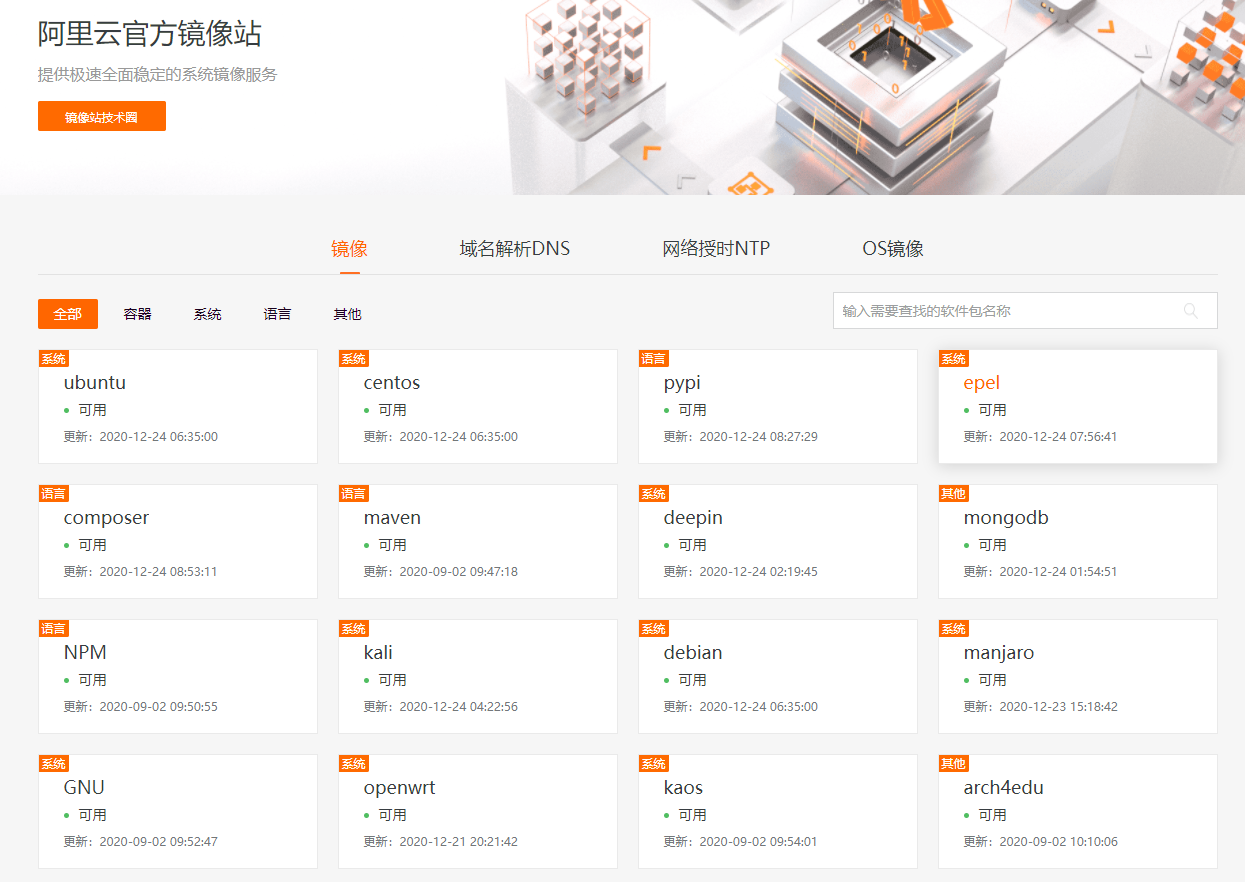
Task: Click update time 2020-09-02 10:10:06
Action: 1059,842
